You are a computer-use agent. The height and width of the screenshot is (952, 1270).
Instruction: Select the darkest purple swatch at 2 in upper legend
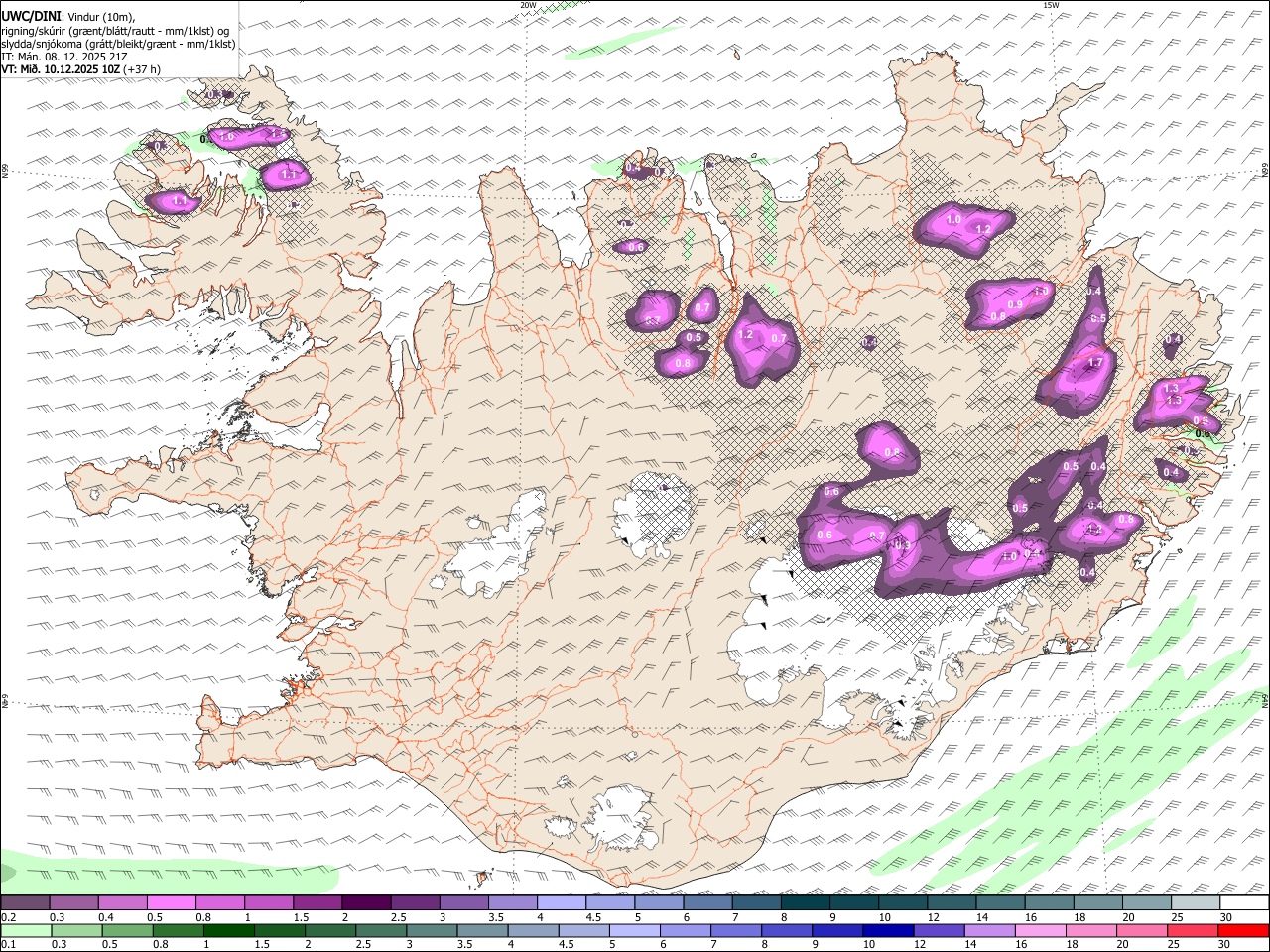pyautogui.click(x=366, y=903)
